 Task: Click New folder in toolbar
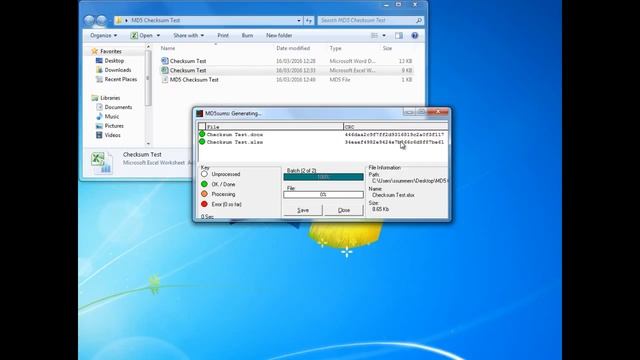pos(279,36)
